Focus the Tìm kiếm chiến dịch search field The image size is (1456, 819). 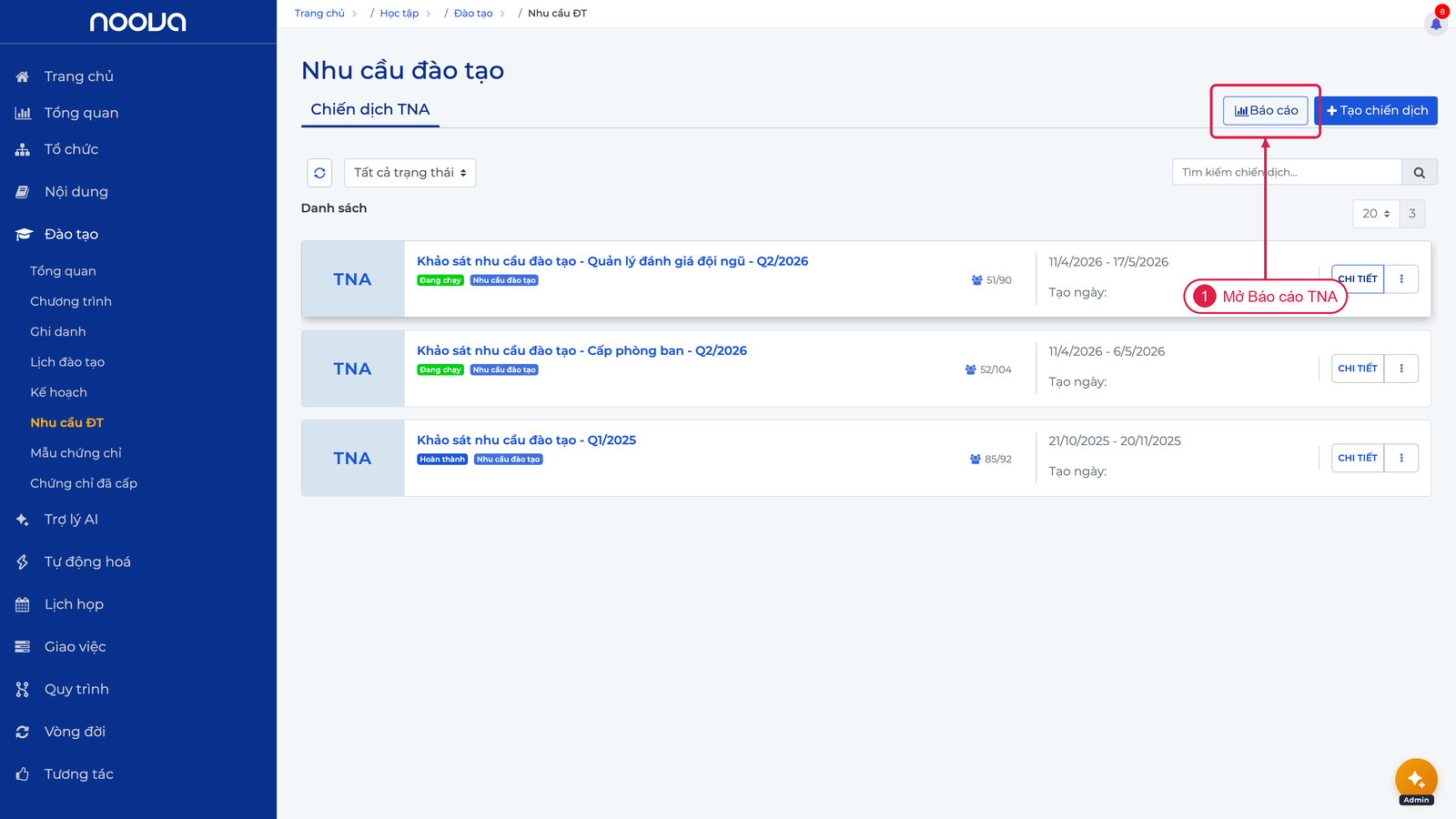(x=1287, y=172)
